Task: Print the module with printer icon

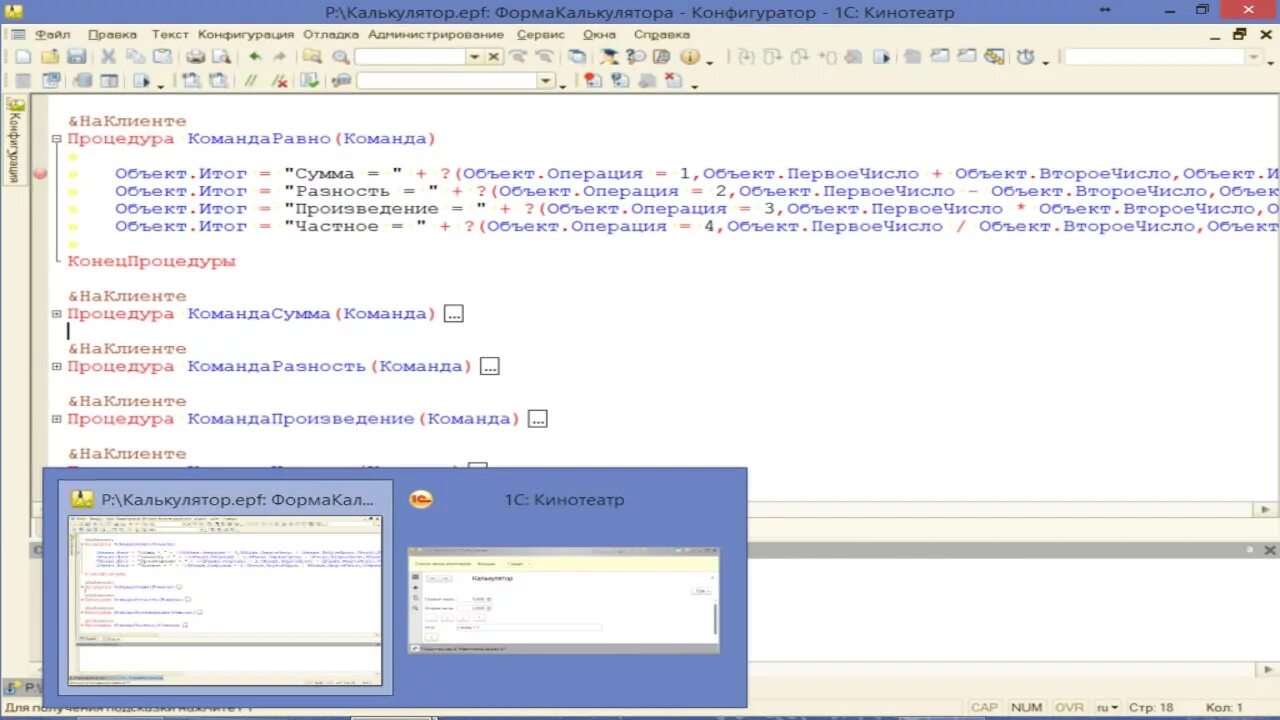Action: (196, 57)
